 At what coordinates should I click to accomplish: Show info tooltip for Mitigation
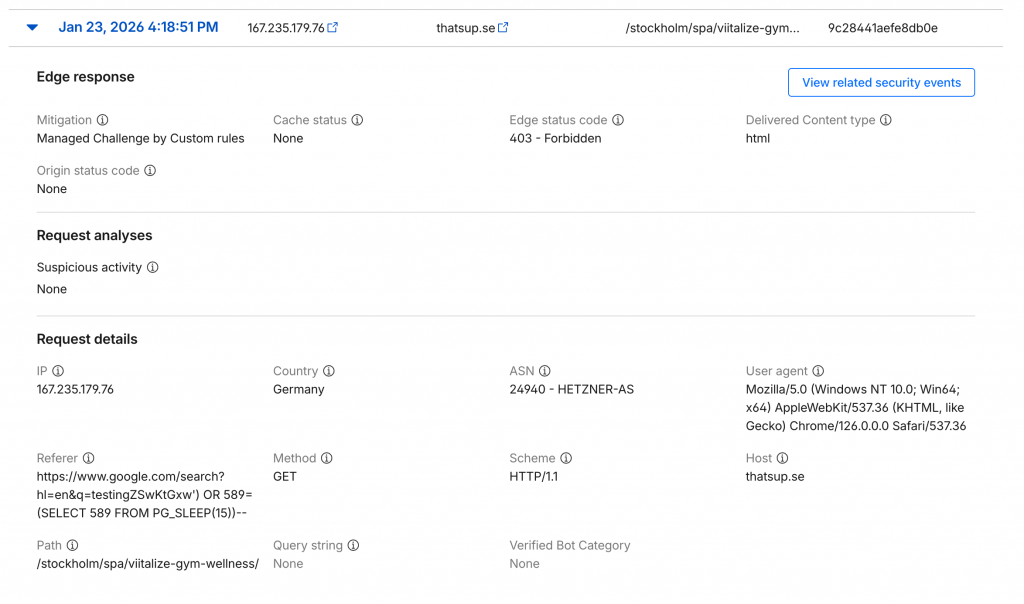103,120
